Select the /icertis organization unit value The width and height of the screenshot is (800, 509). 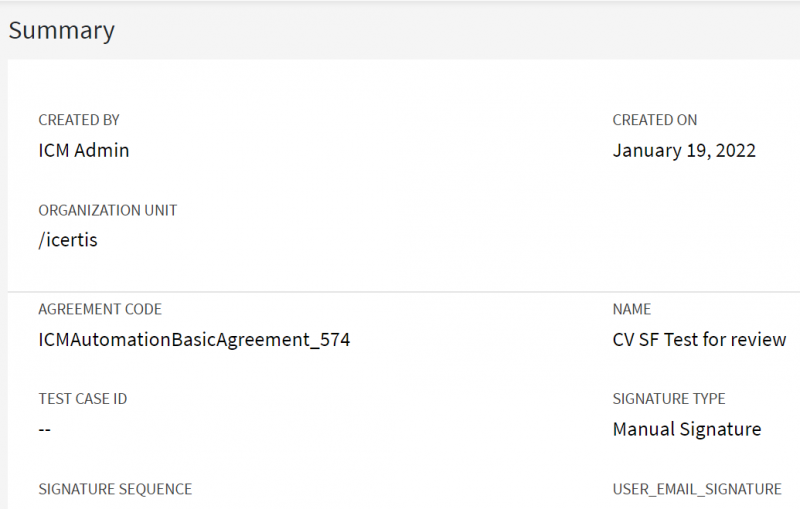point(68,241)
